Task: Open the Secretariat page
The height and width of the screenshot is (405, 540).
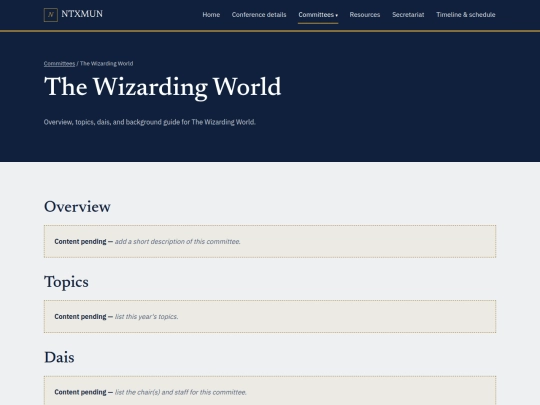Action: 408,15
